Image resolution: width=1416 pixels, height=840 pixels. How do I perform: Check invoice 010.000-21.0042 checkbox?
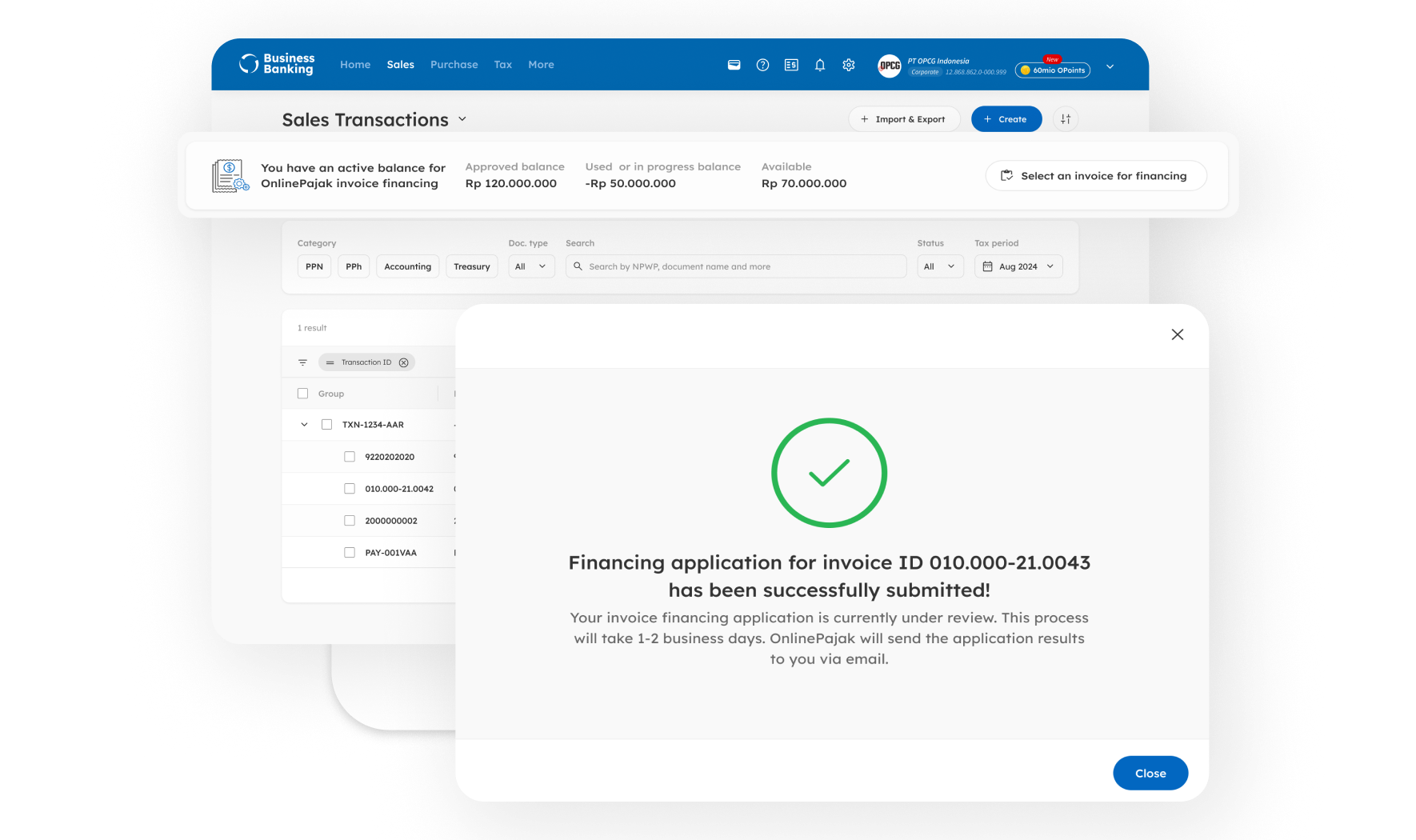[x=350, y=488]
